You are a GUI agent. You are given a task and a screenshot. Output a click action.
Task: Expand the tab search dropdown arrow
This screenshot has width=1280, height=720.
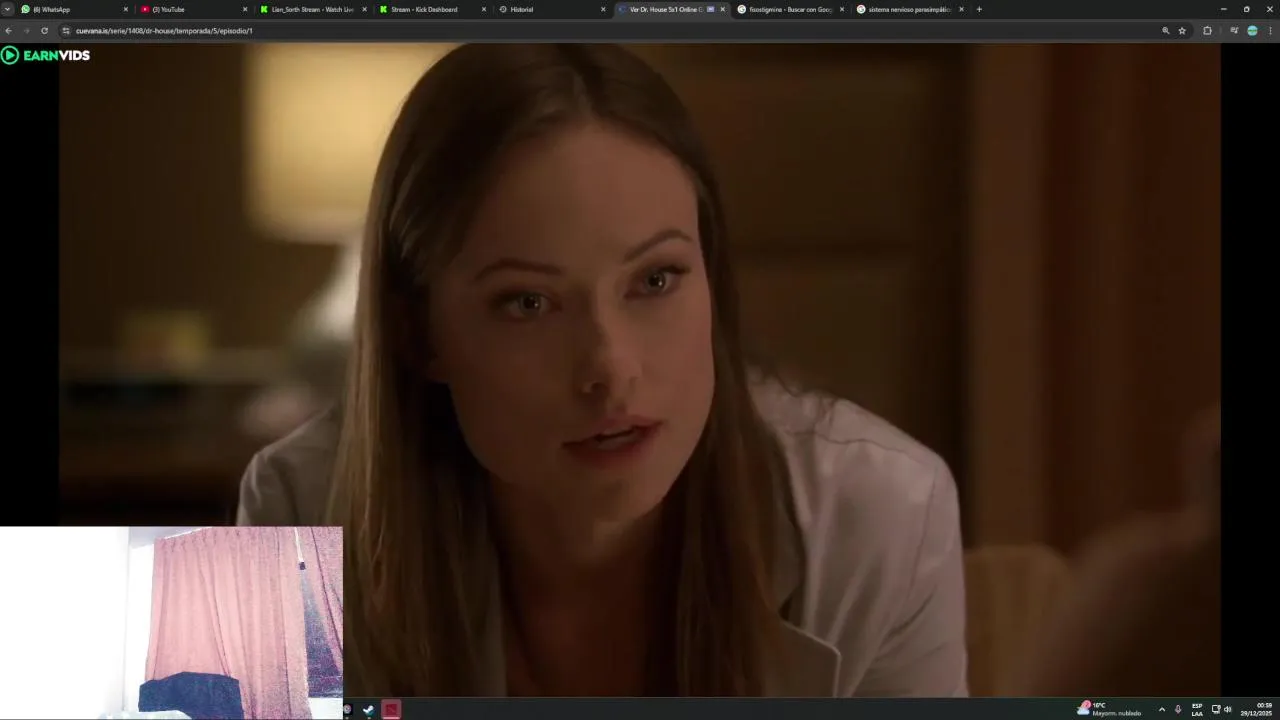pos(7,9)
